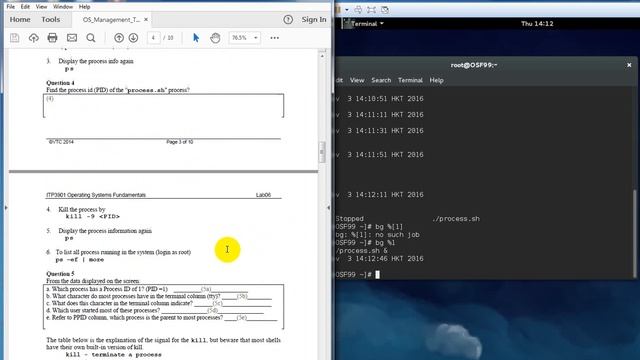Click 'Lab06' header text in PDF
640x360 pixels.
tap(263, 195)
